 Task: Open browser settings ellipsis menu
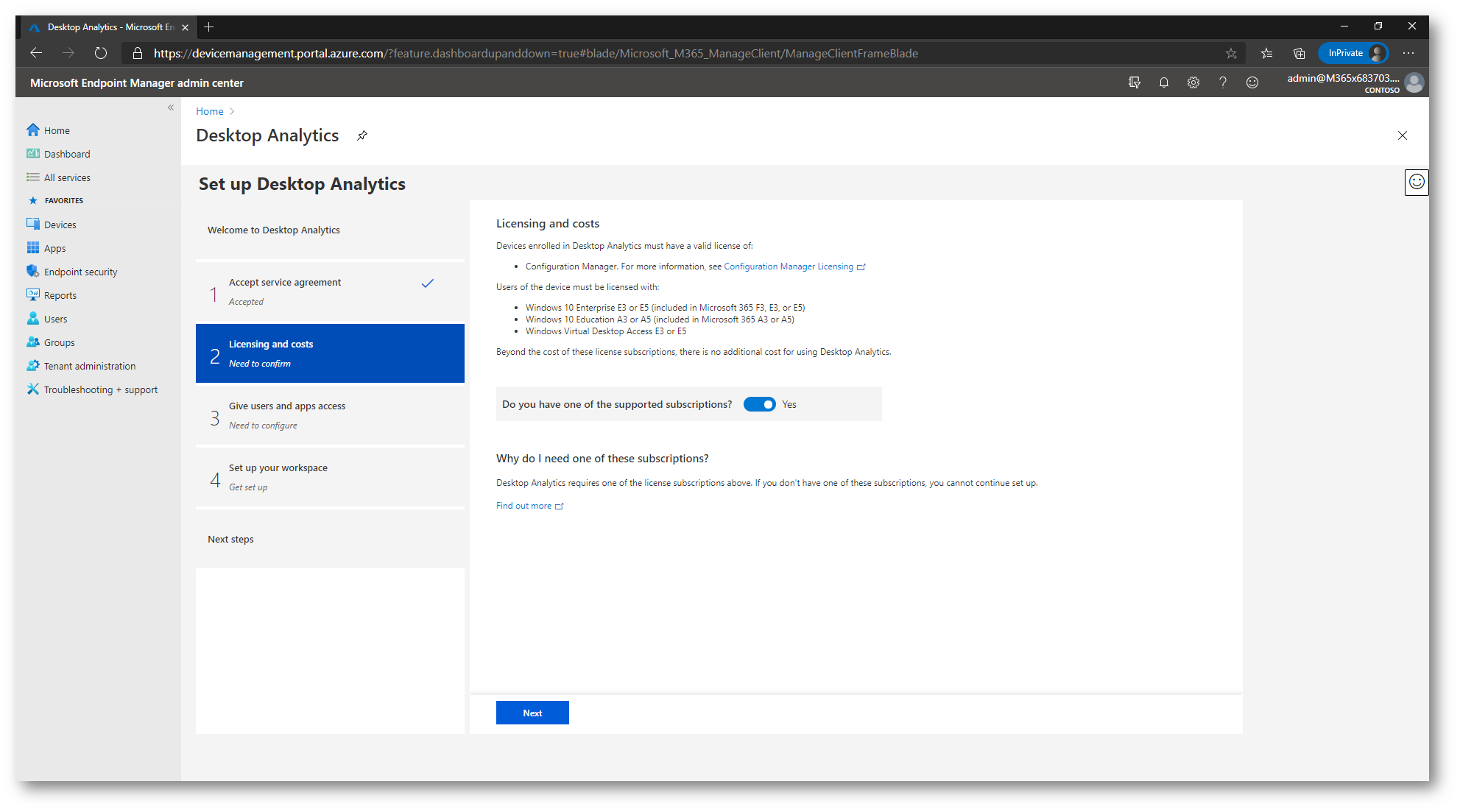point(1408,53)
